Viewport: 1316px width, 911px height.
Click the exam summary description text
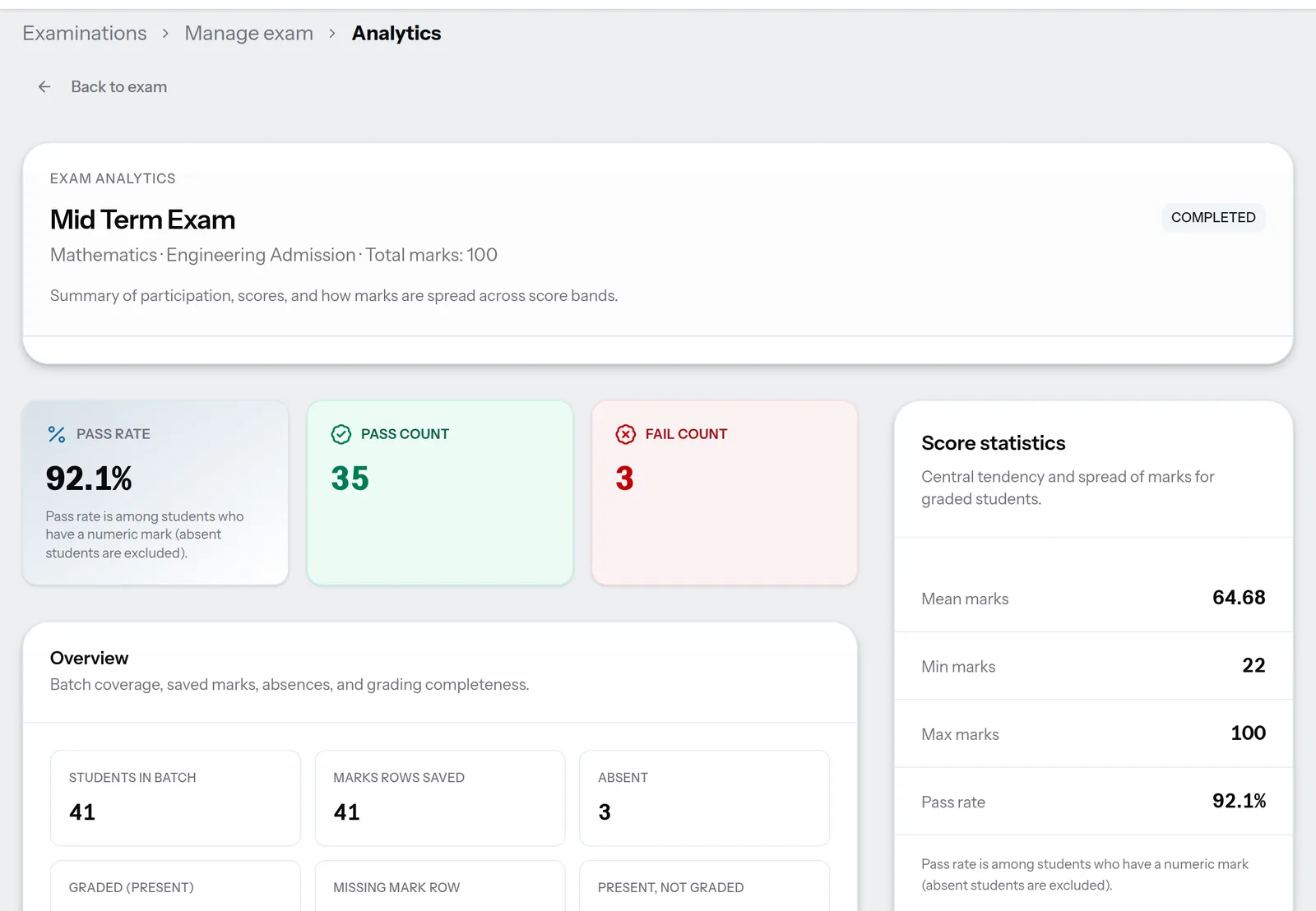point(334,295)
